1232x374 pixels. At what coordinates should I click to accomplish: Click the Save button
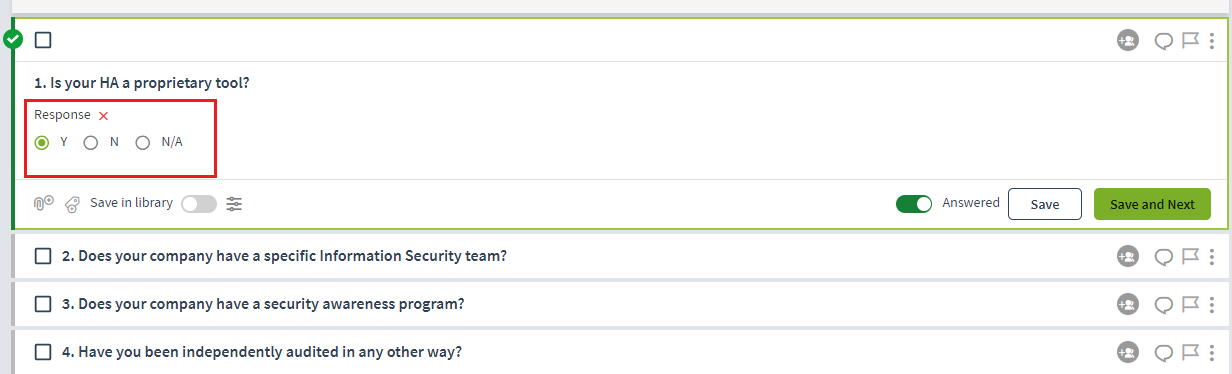point(1045,204)
